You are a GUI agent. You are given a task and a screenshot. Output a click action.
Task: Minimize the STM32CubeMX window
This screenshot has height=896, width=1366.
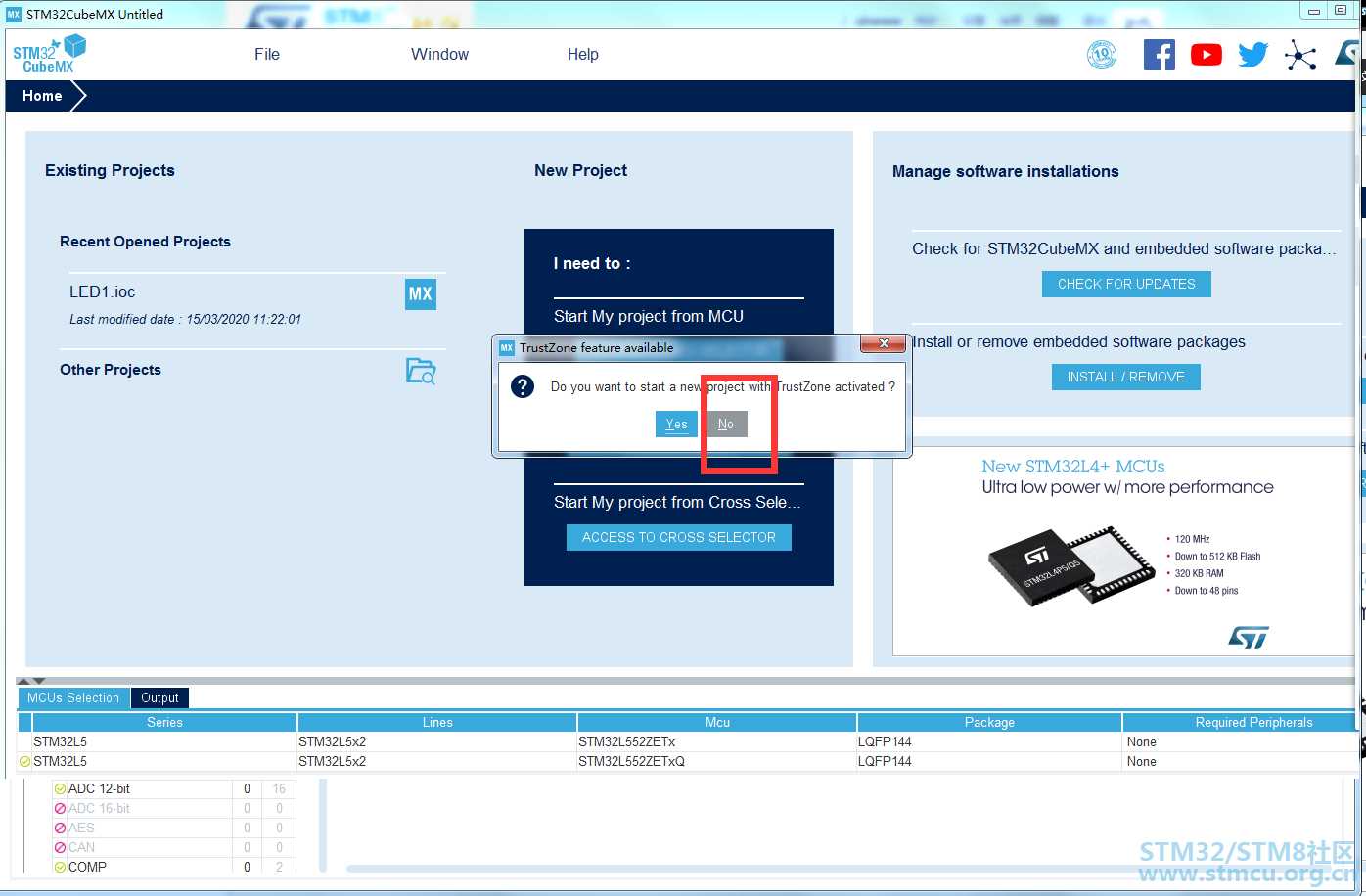[1315, 11]
